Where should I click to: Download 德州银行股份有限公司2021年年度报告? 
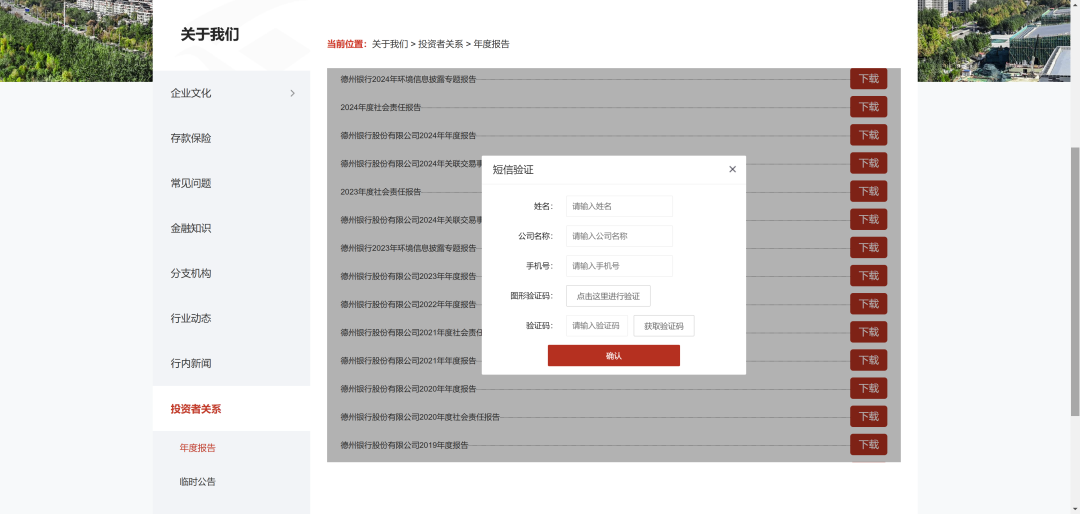click(869, 360)
